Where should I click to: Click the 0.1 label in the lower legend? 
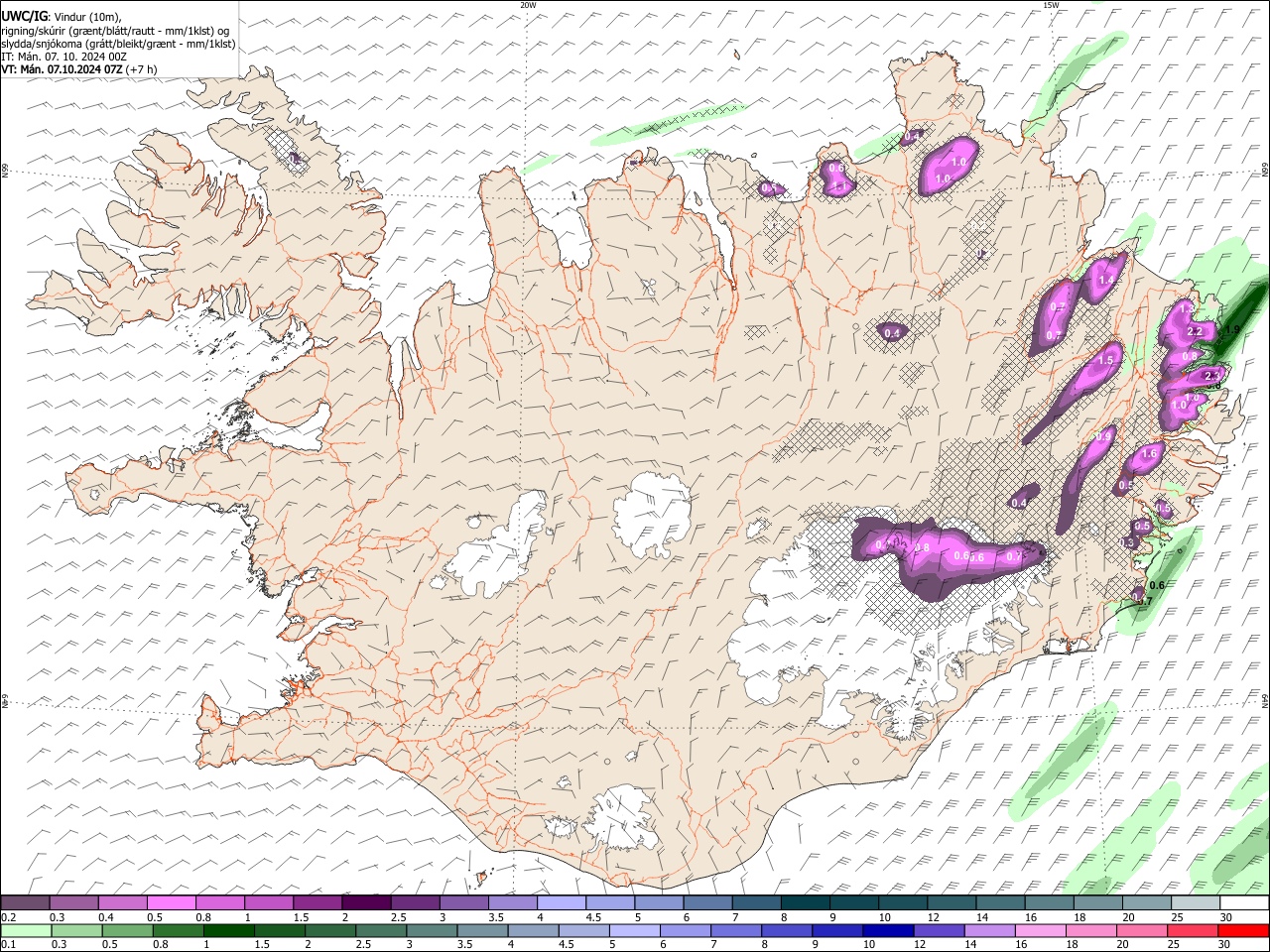point(7,944)
